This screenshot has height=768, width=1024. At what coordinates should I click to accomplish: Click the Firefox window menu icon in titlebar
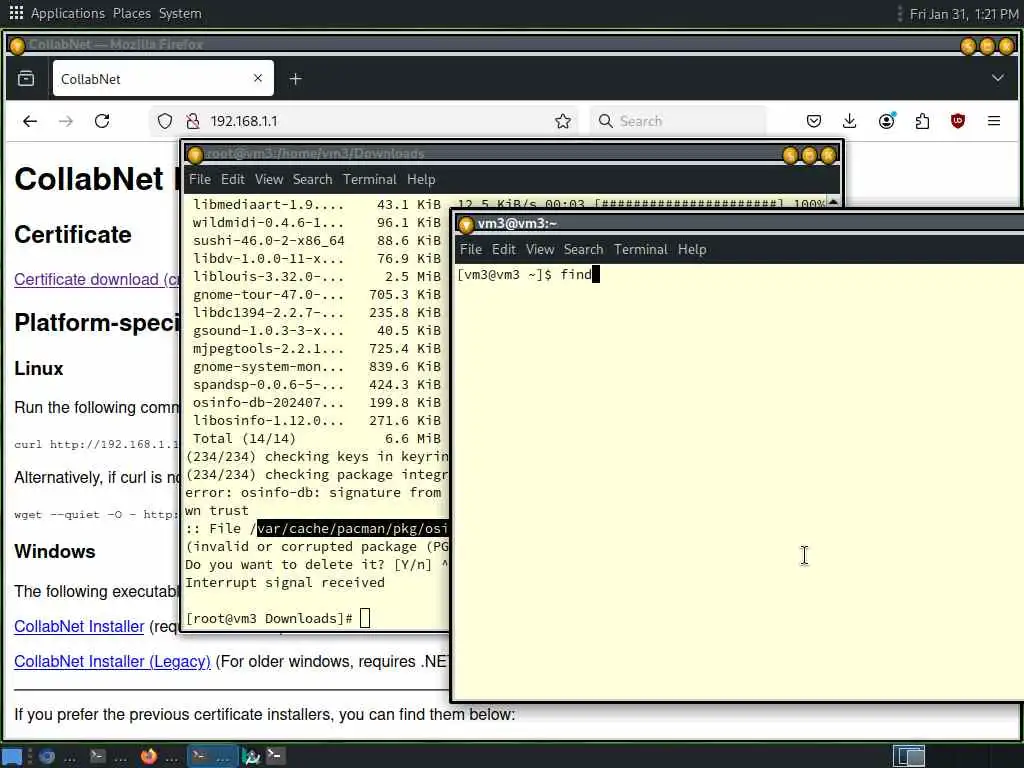(18, 45)
